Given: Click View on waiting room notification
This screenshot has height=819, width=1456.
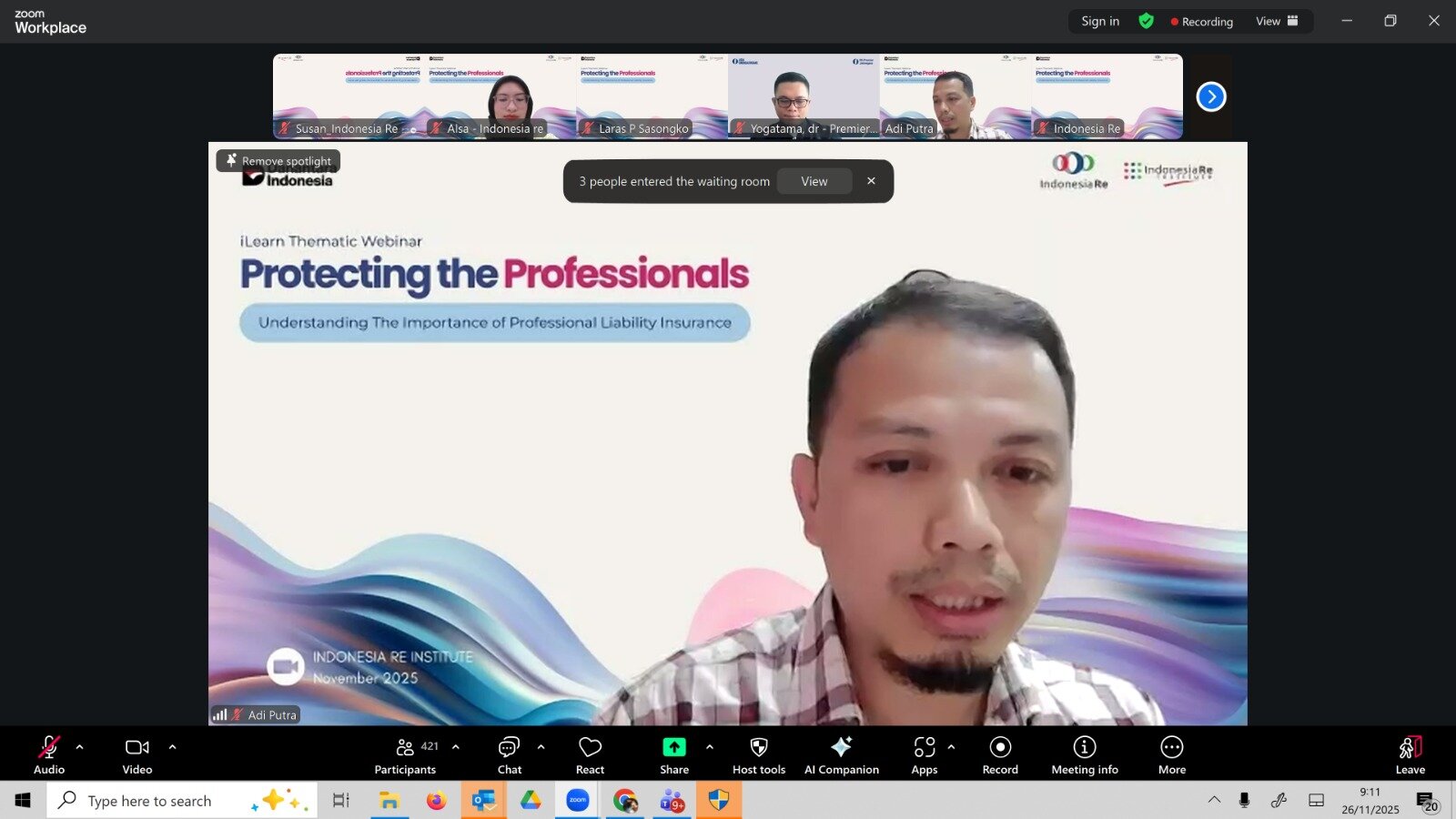Looking at the screenshot, I should coord(814,181).
